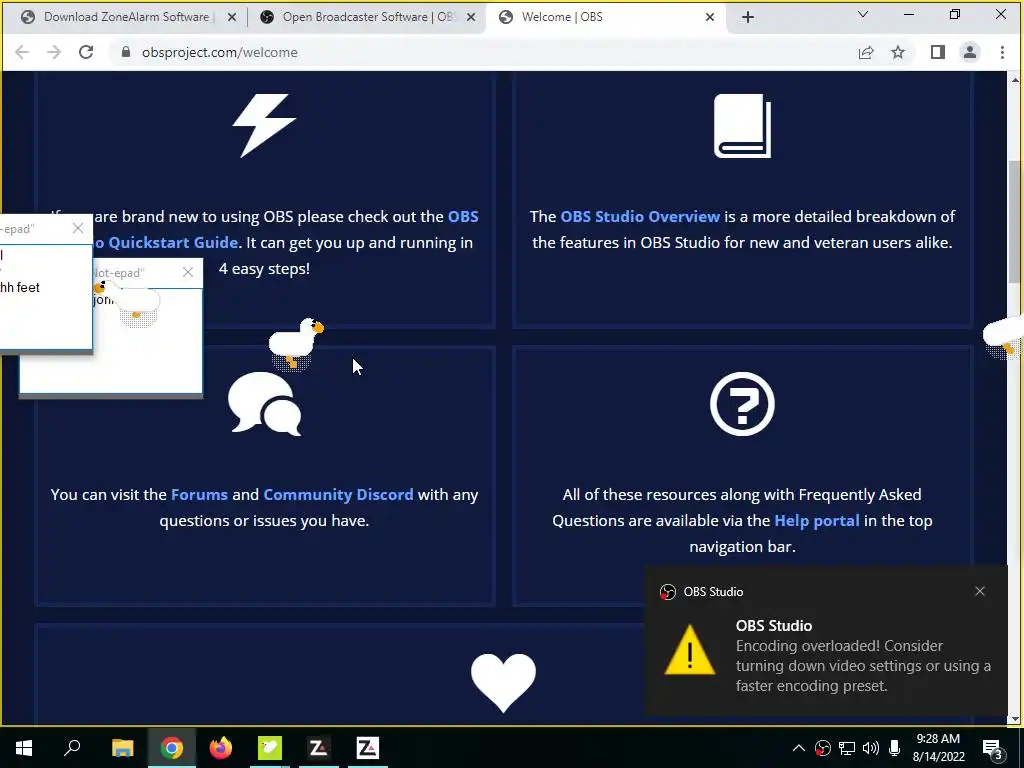Show hidden system tray icons
Screen dimensions: 1024x768
[799, 748]
